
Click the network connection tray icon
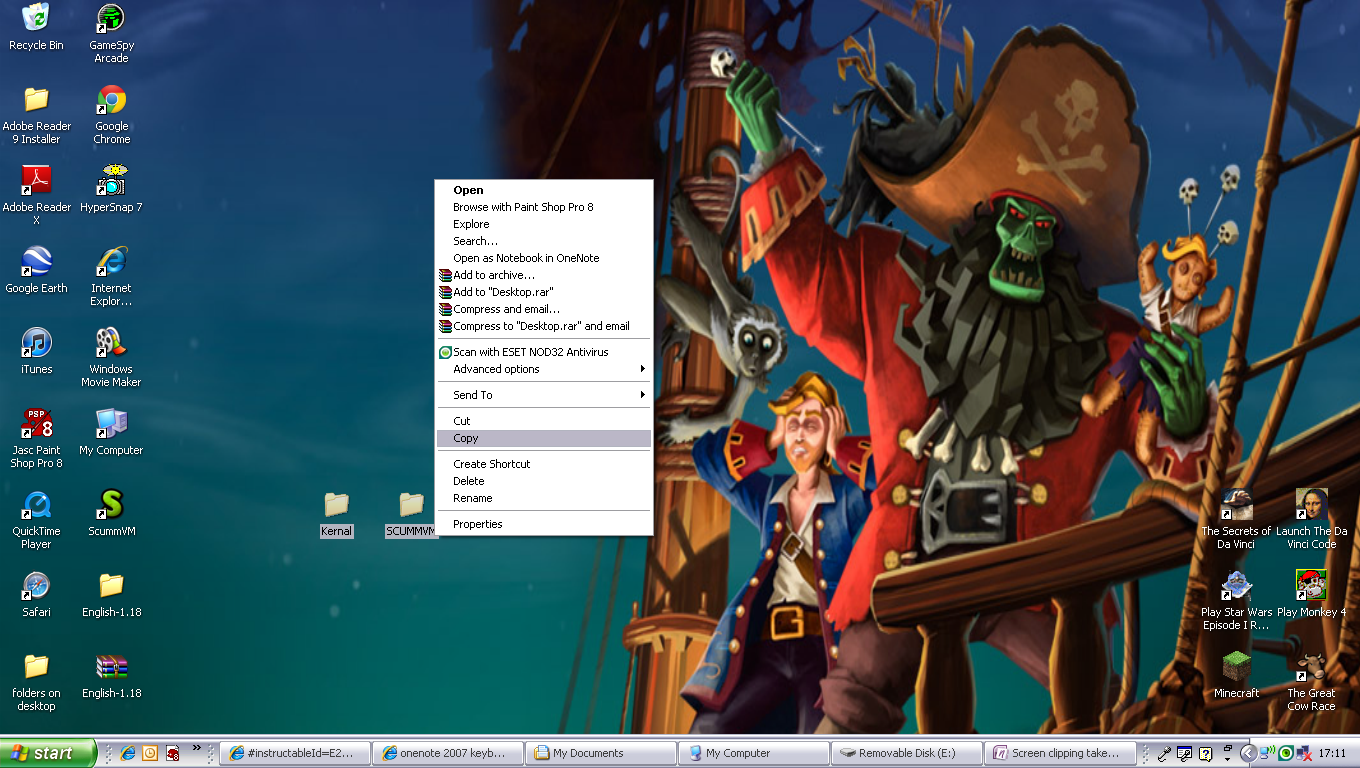[1267, 753]
